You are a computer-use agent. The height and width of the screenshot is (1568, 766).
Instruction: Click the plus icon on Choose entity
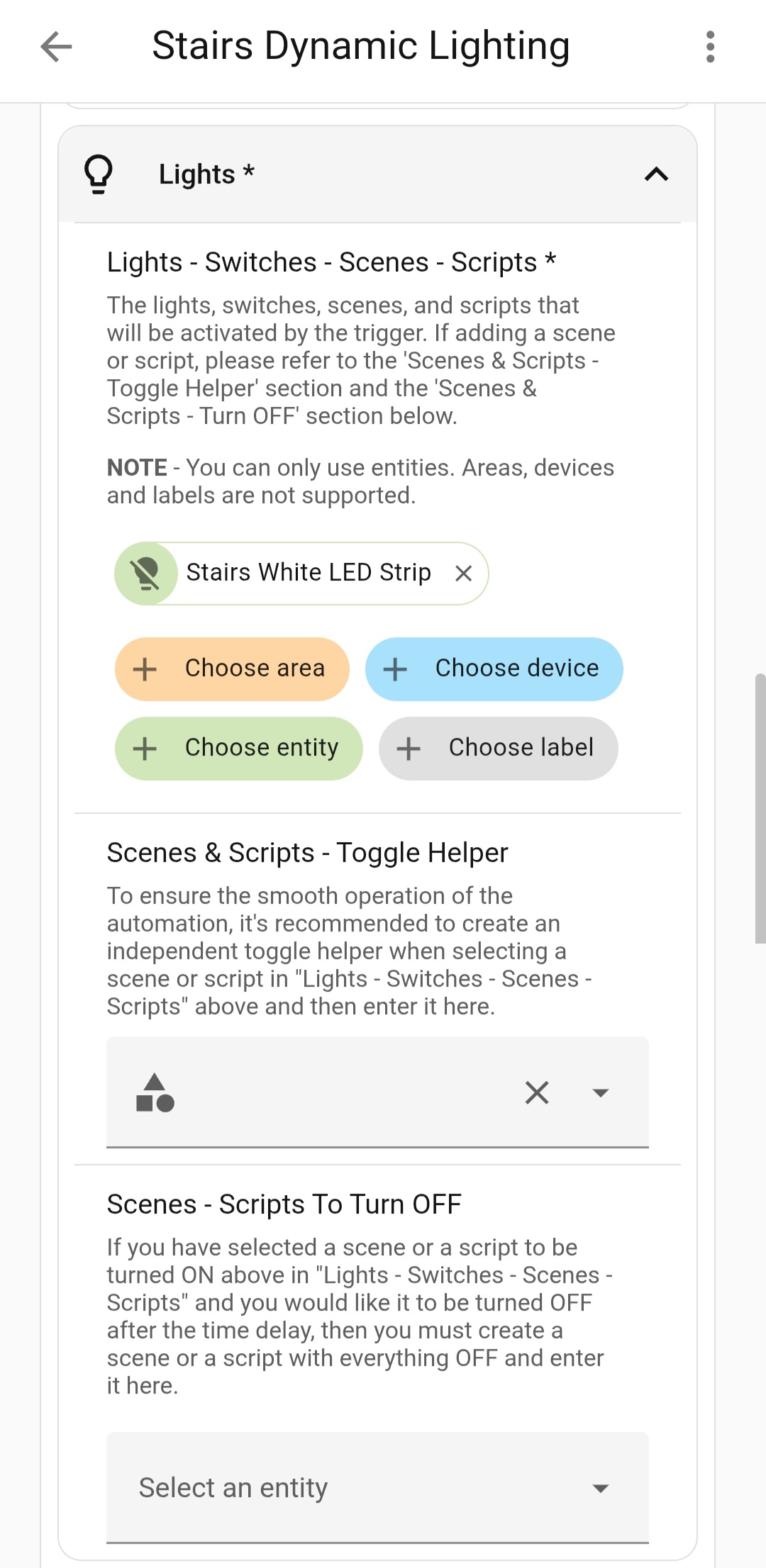tap(145, 749)
